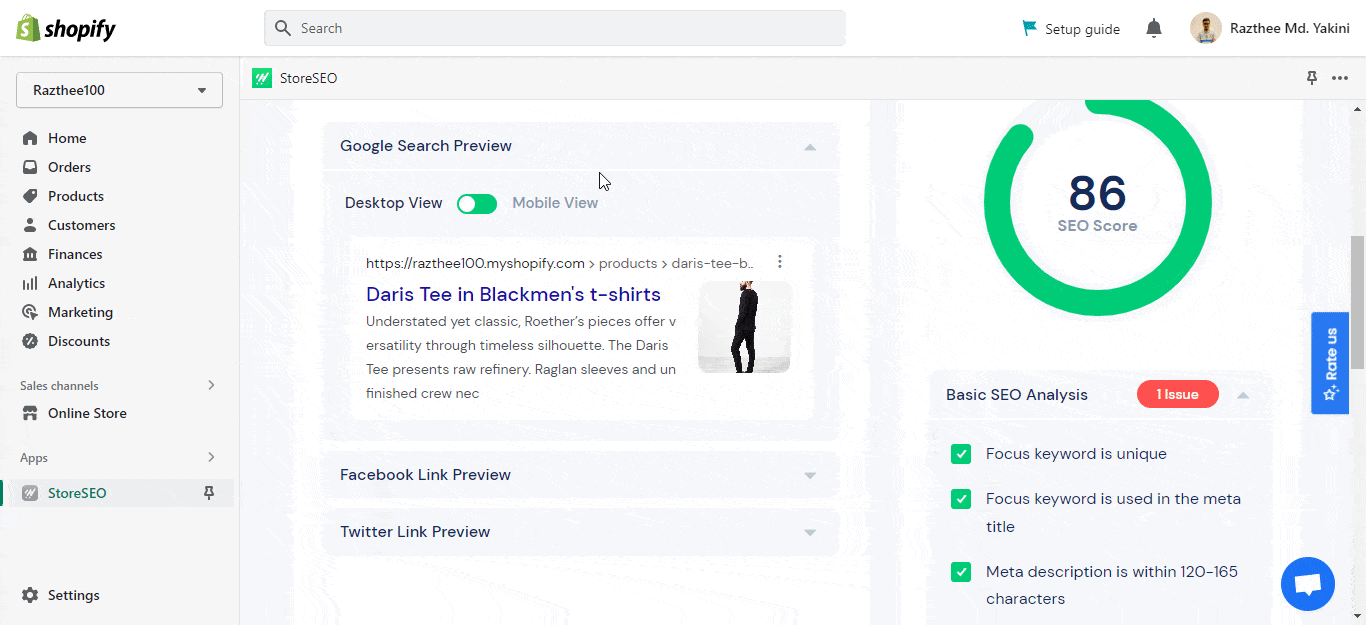Screen dimensions: 1366x625
Task: Expand the Twitter Link Preview section
Action: coord(810,533)
